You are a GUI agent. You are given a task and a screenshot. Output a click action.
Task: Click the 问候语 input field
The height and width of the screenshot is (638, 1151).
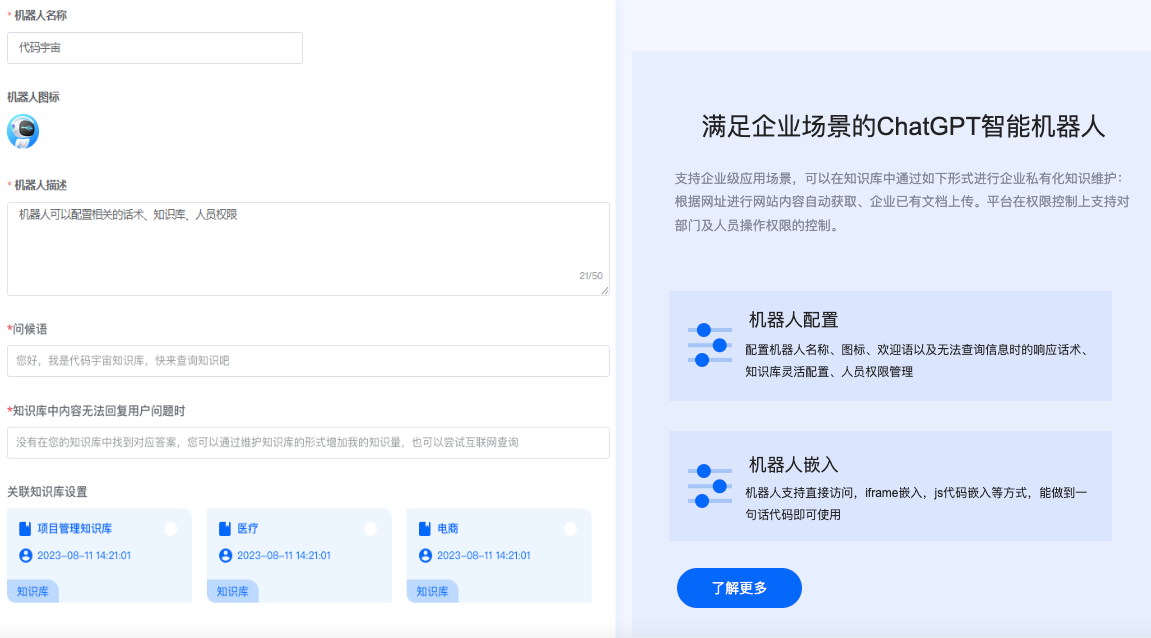click(308, 361)
